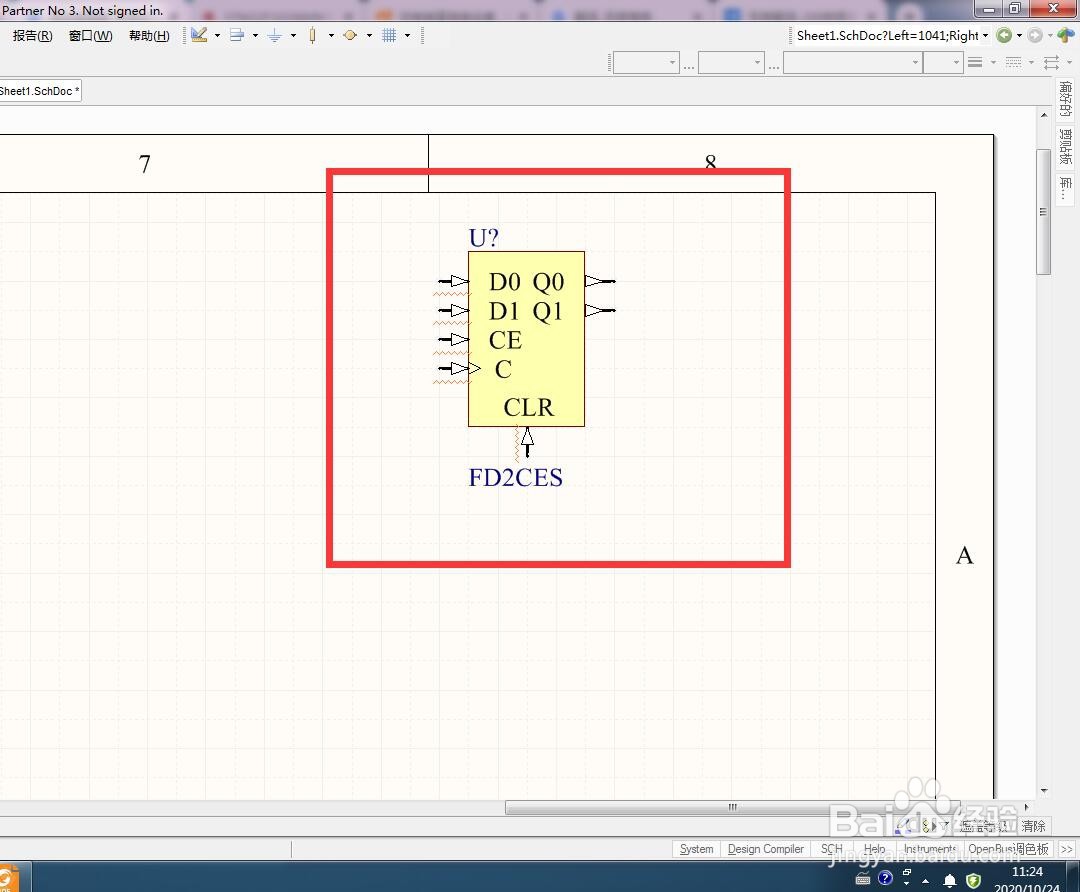The image size is (1080, 892).
Task: Open the Help panel button
Action: point(874,849)
